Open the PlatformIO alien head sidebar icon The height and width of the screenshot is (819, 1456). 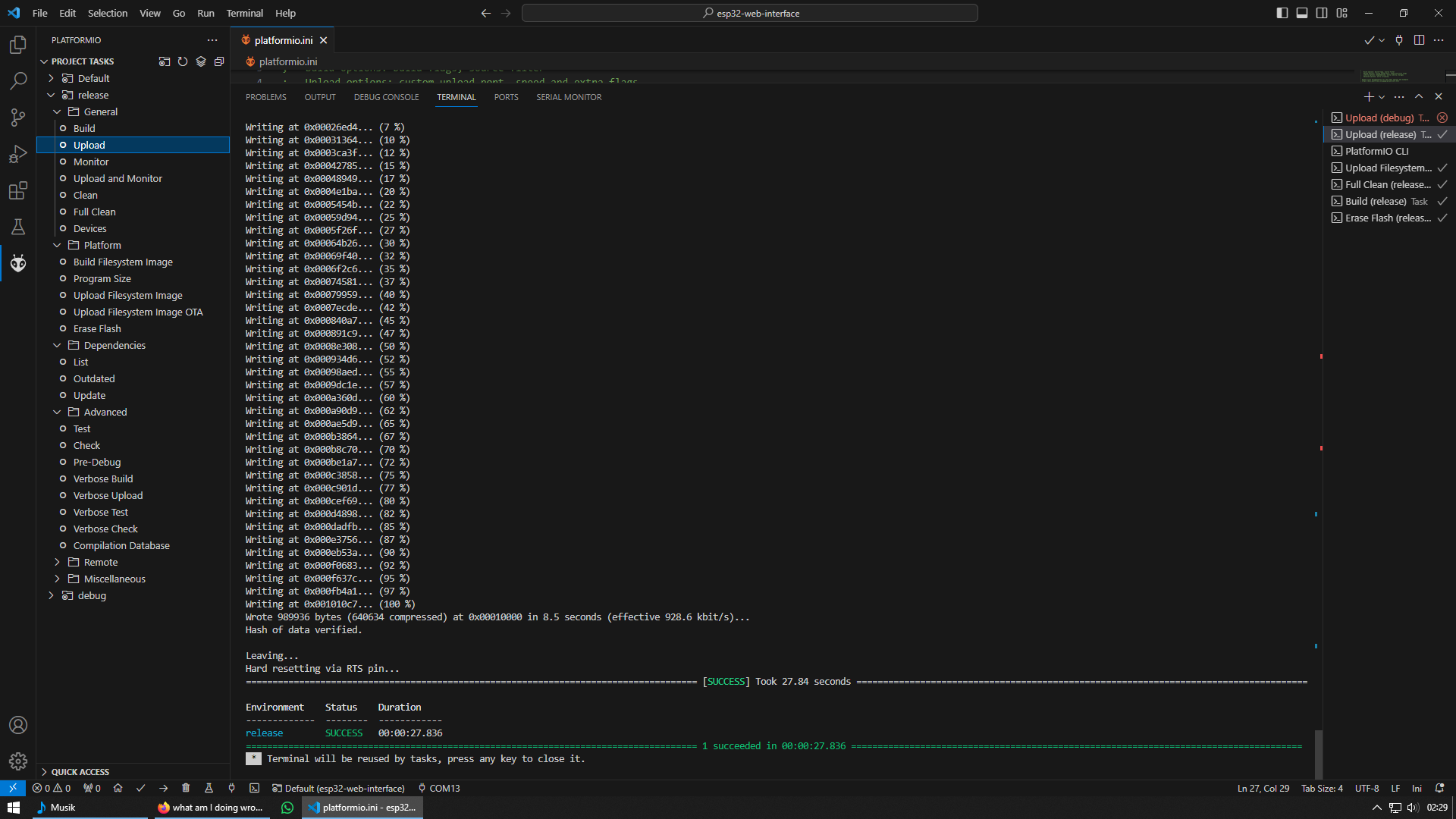18,263
